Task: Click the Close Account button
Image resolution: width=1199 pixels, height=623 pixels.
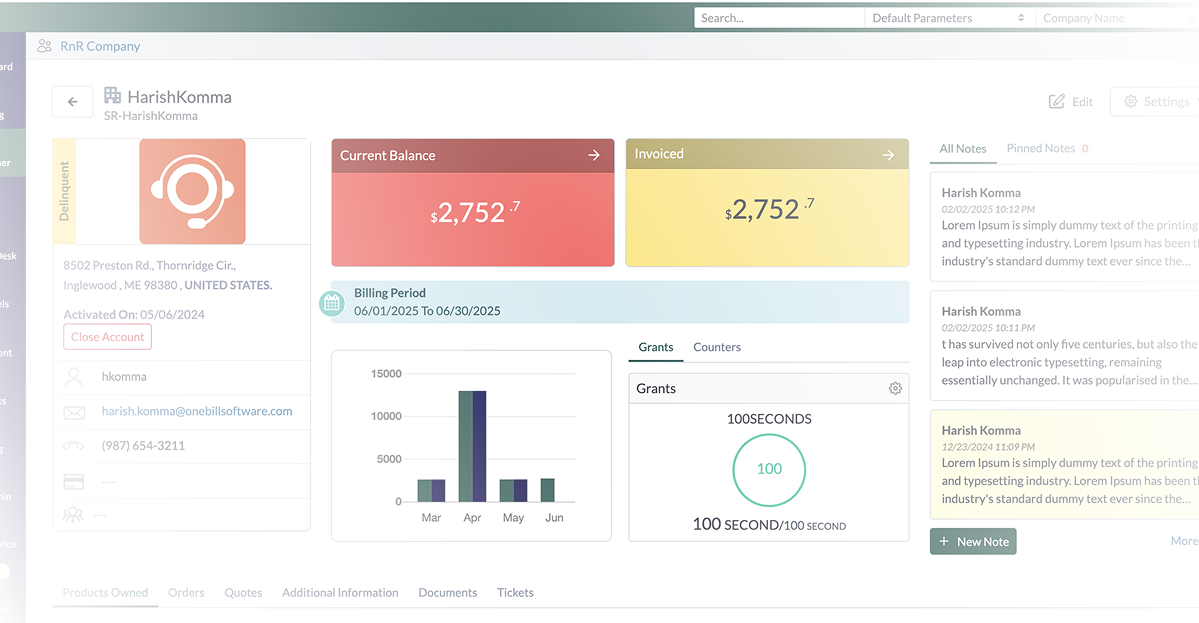Action: click(107, 337)
